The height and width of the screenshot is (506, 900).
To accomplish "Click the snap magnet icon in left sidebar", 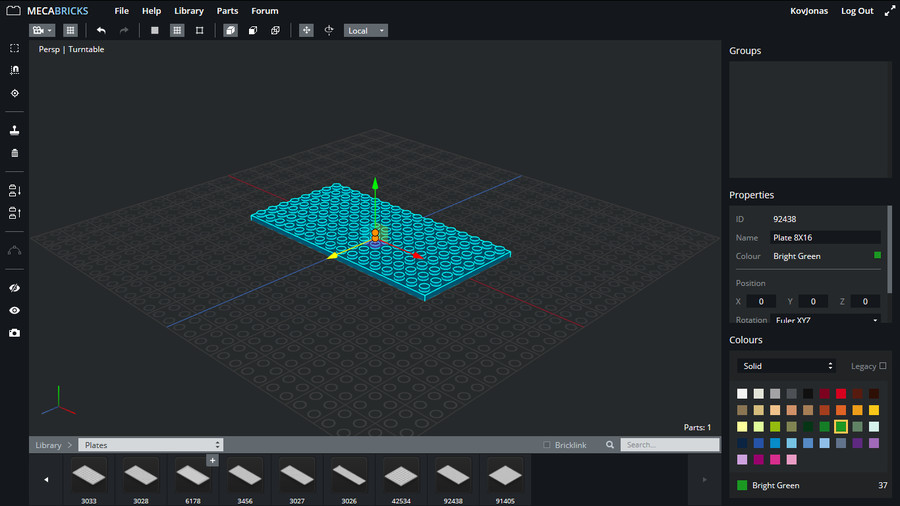I will tap(14, 70).
